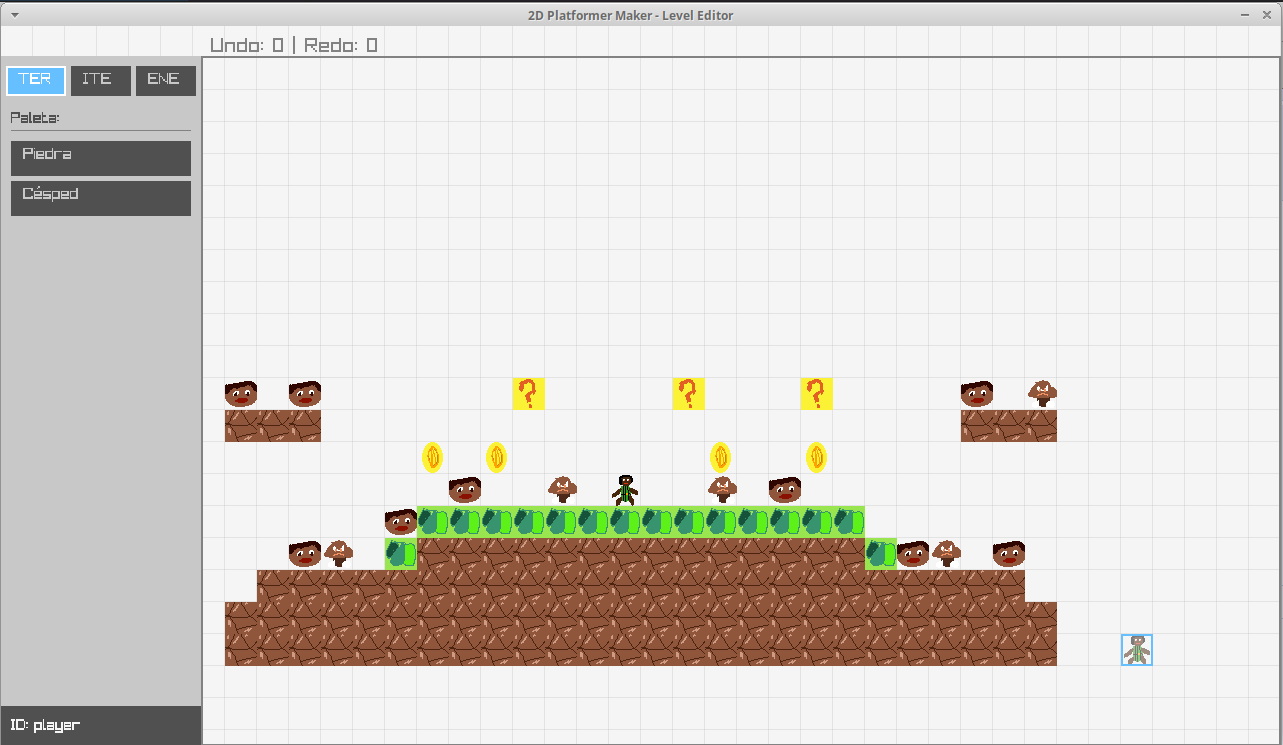Select the face enemy on the upper-right platform
The height and width of the screenshot is (745, 1283).
(x=977, y=394)
